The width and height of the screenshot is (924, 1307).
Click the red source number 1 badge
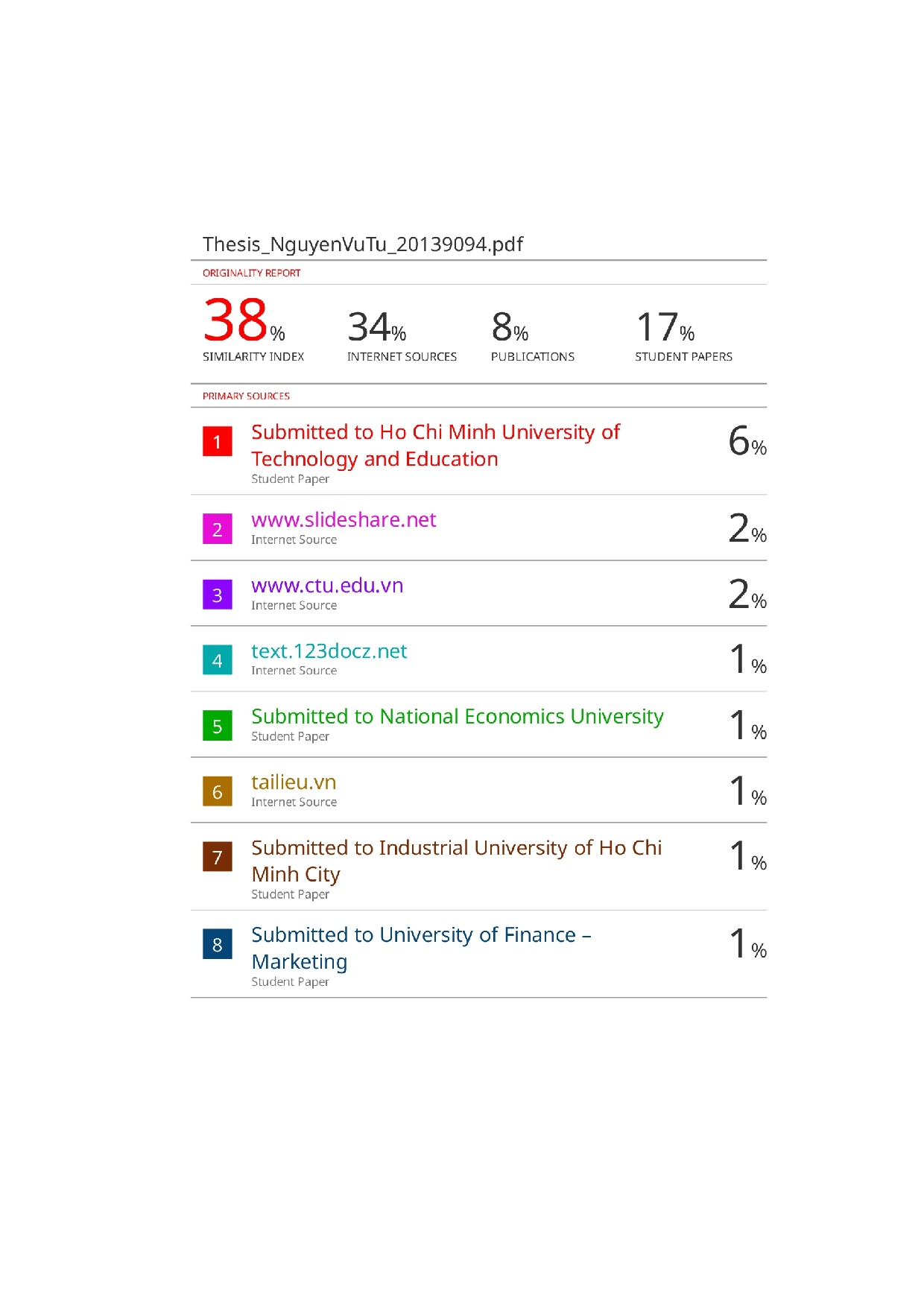[217, 441]
